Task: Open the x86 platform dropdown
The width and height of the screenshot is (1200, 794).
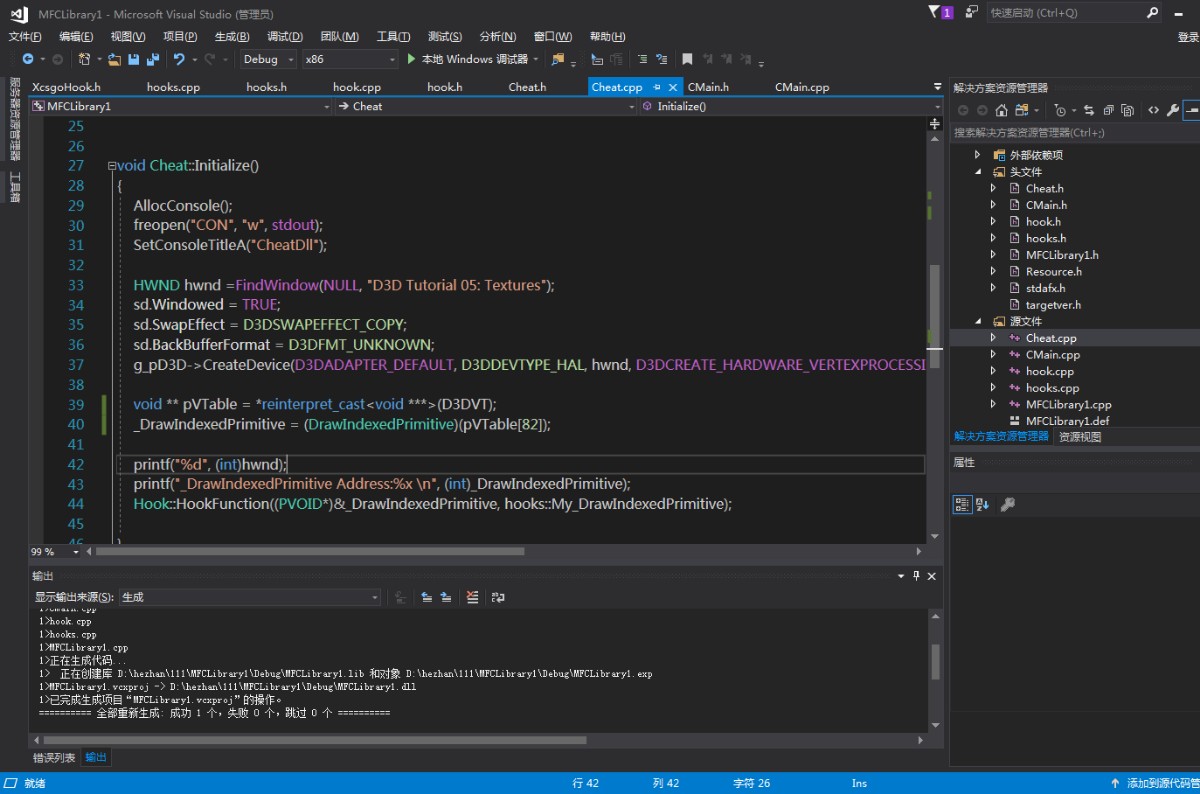Action: click(349, 59)
